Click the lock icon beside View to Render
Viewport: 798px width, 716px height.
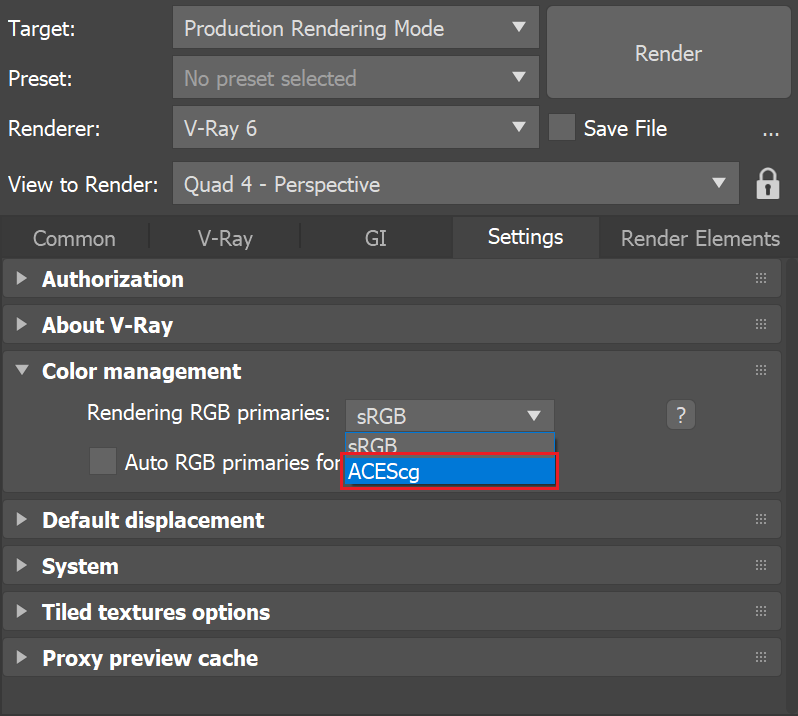click(x=767, y=184)
